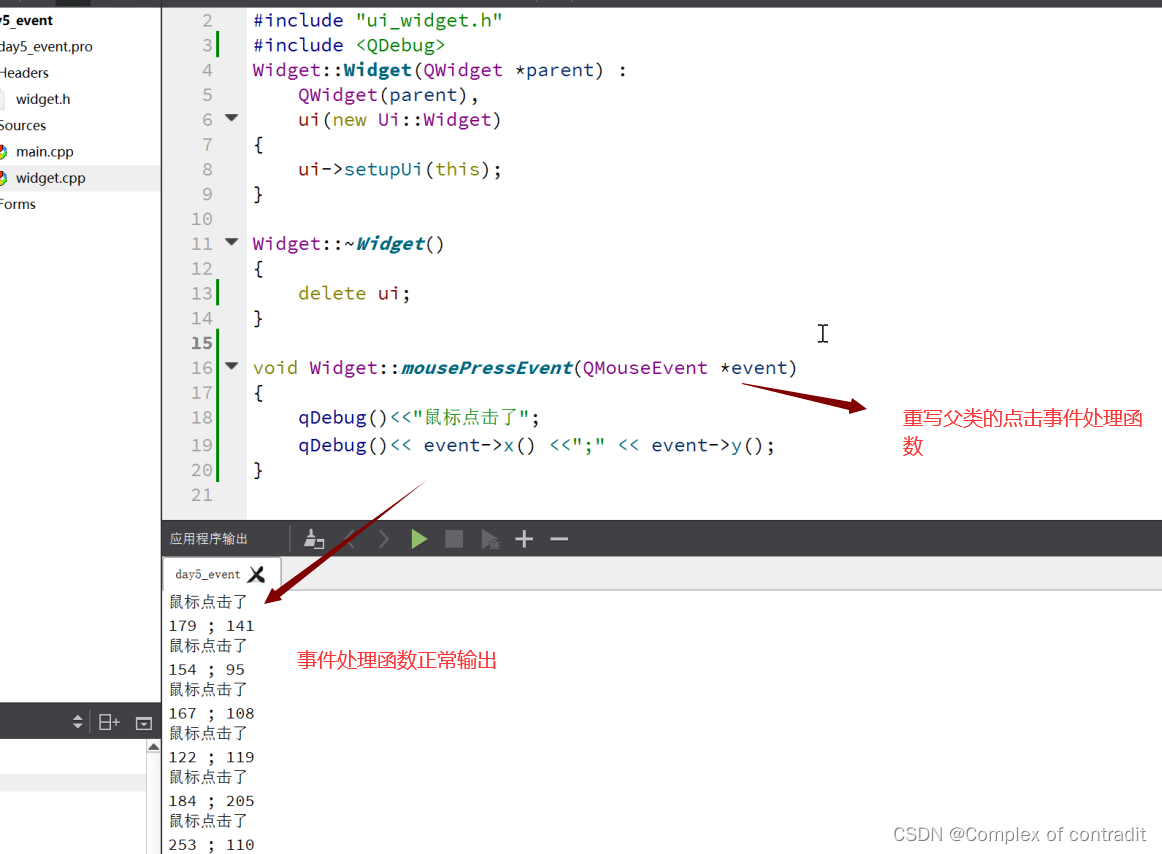Expand the Headers folder
The height and width of the screenshot is (854, 1162).
point(24,73)
